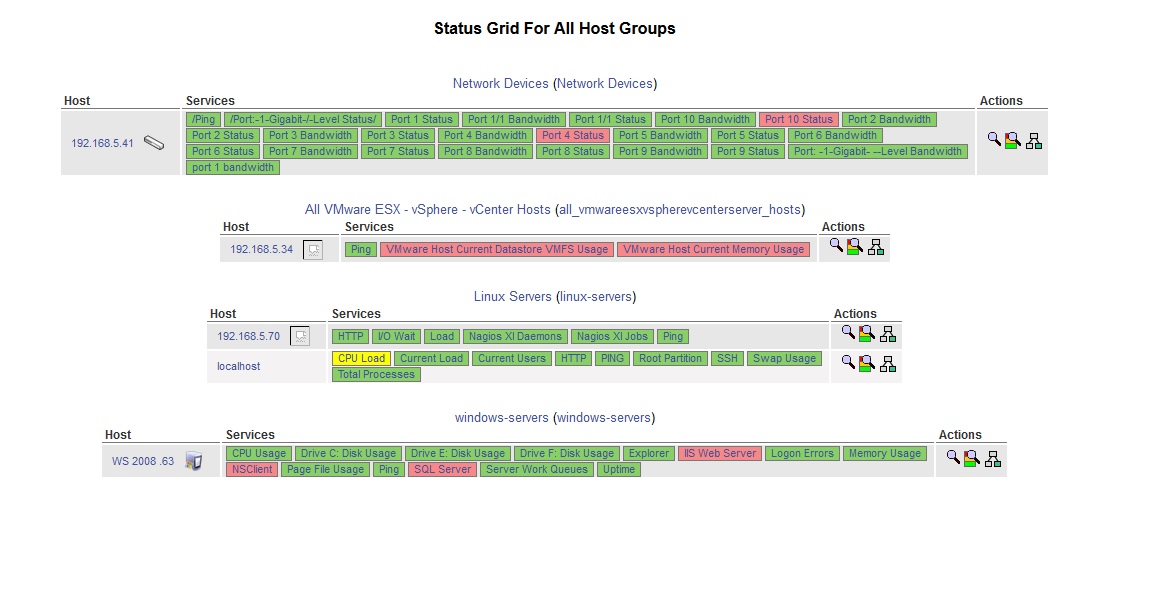Click the Windows server icon beside WS 2008 .63

click(194, 461)
